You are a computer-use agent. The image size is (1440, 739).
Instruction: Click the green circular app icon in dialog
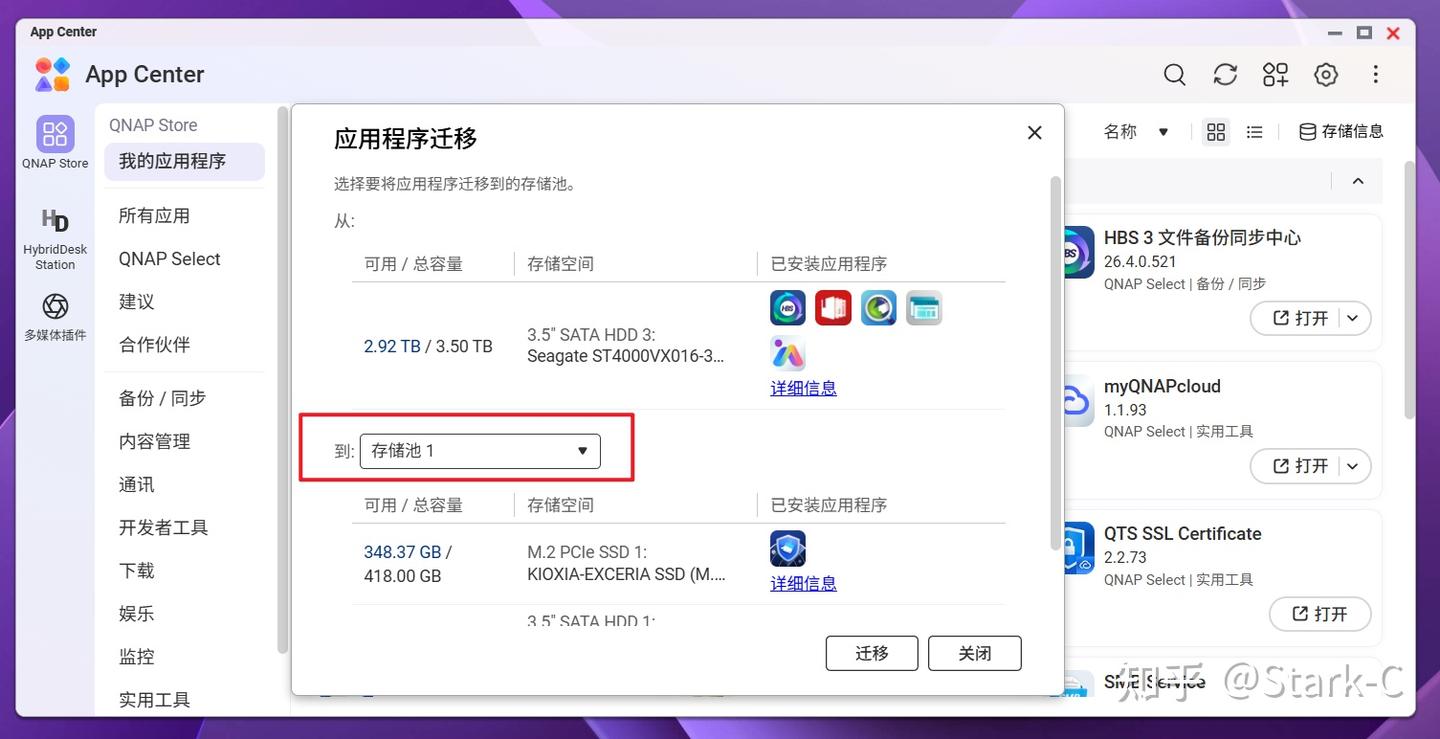[879, 308]
